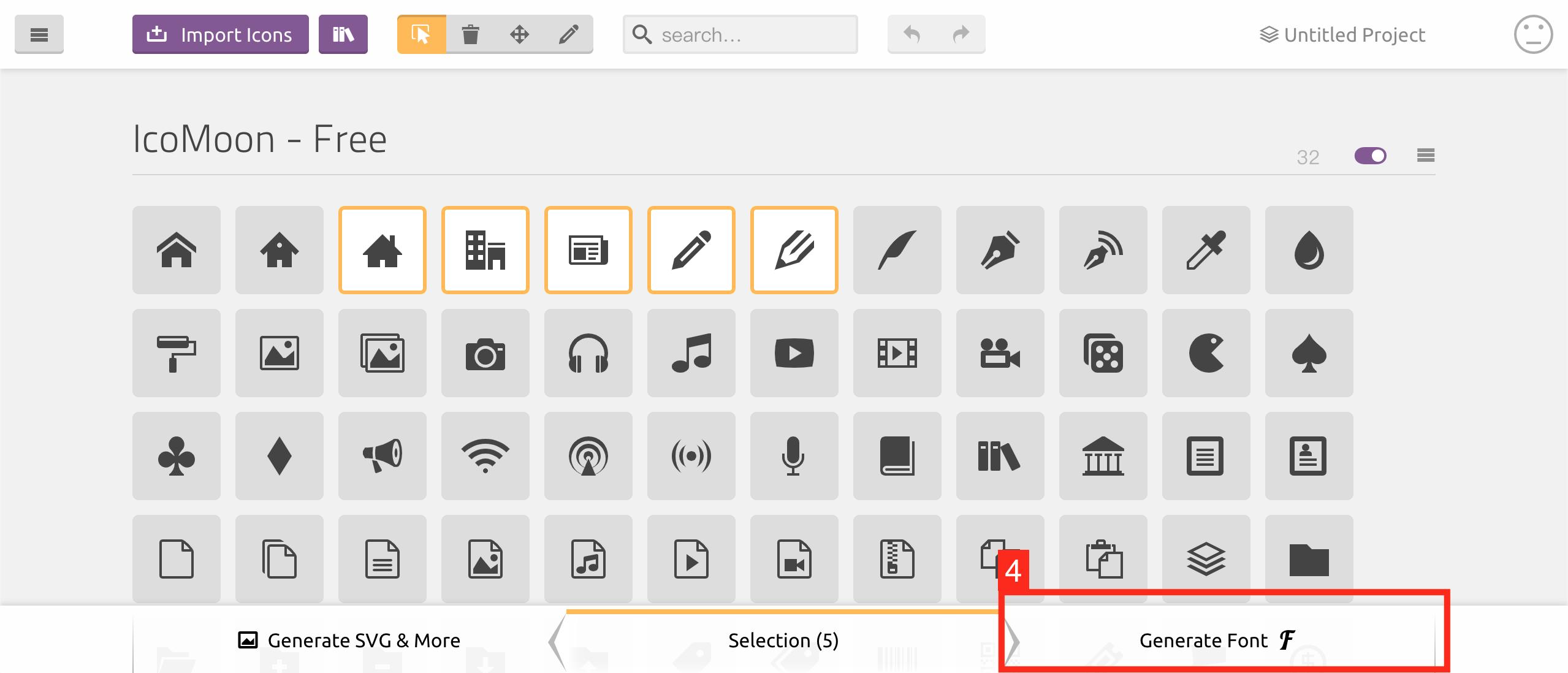1568x673 pixels.
Task: Select the stacked layers icon
Action: tap(1206, 559)
